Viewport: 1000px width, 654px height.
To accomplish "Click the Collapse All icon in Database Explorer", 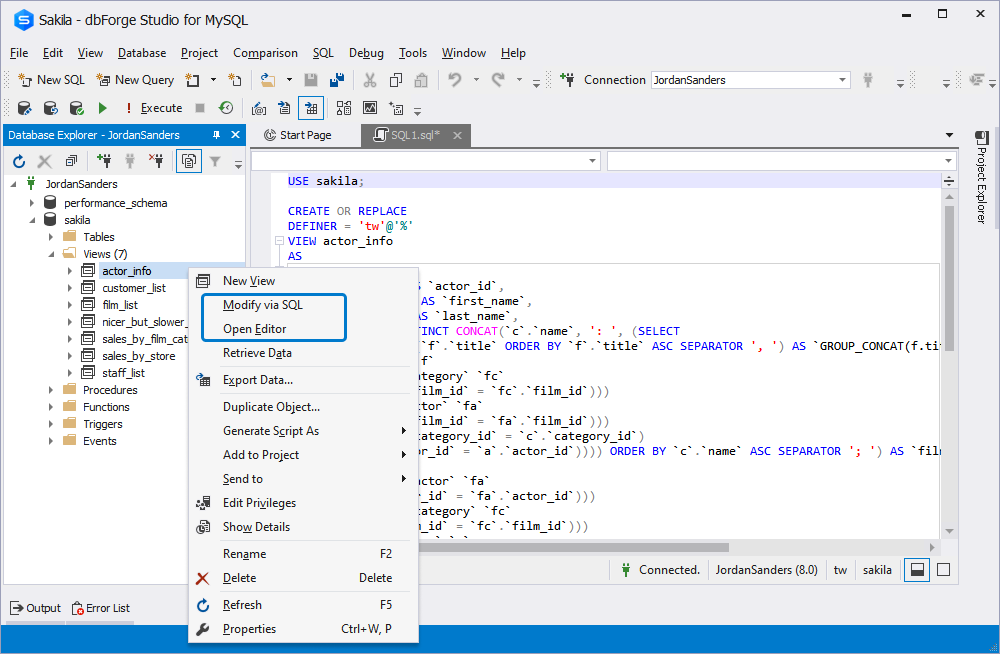I will pos(71,161).
